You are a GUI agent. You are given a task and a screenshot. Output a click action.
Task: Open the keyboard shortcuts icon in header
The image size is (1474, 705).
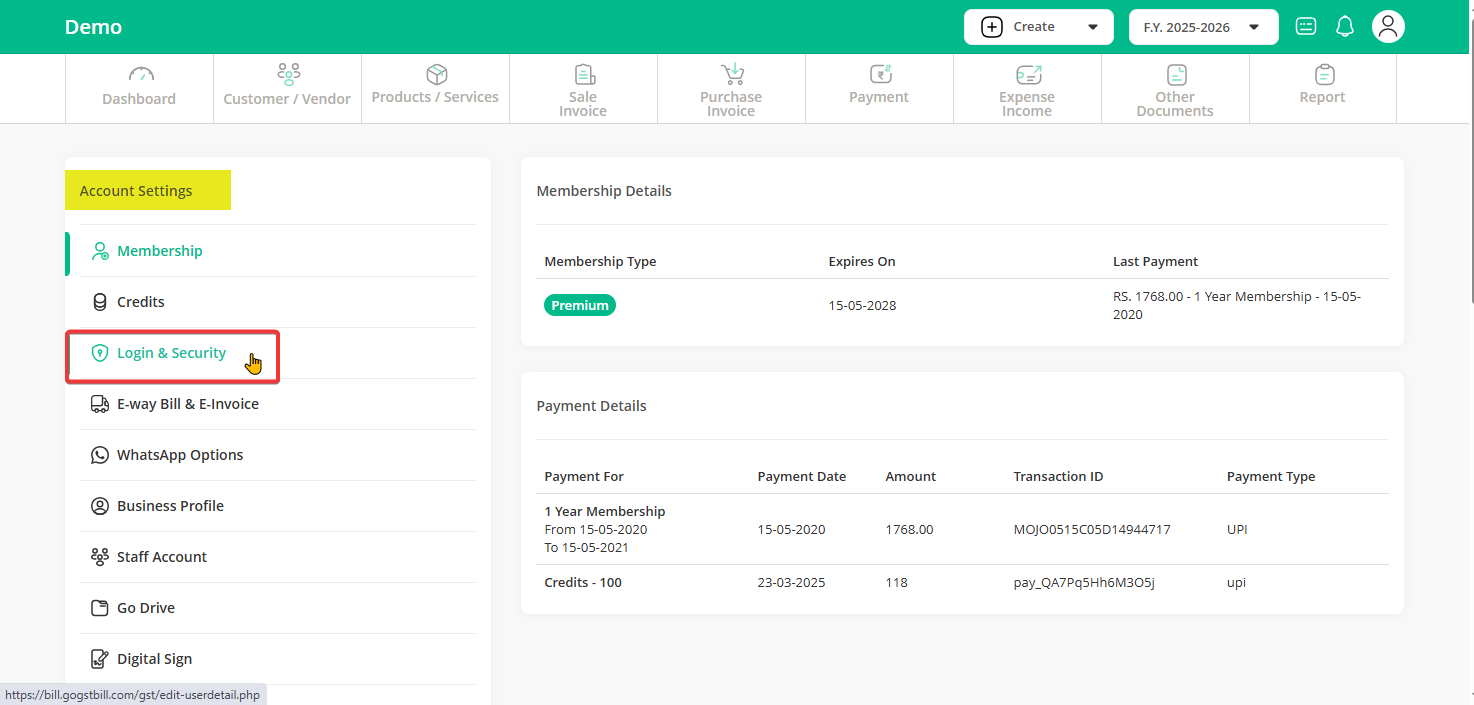pyautogui.click(x=1306, y=27)
